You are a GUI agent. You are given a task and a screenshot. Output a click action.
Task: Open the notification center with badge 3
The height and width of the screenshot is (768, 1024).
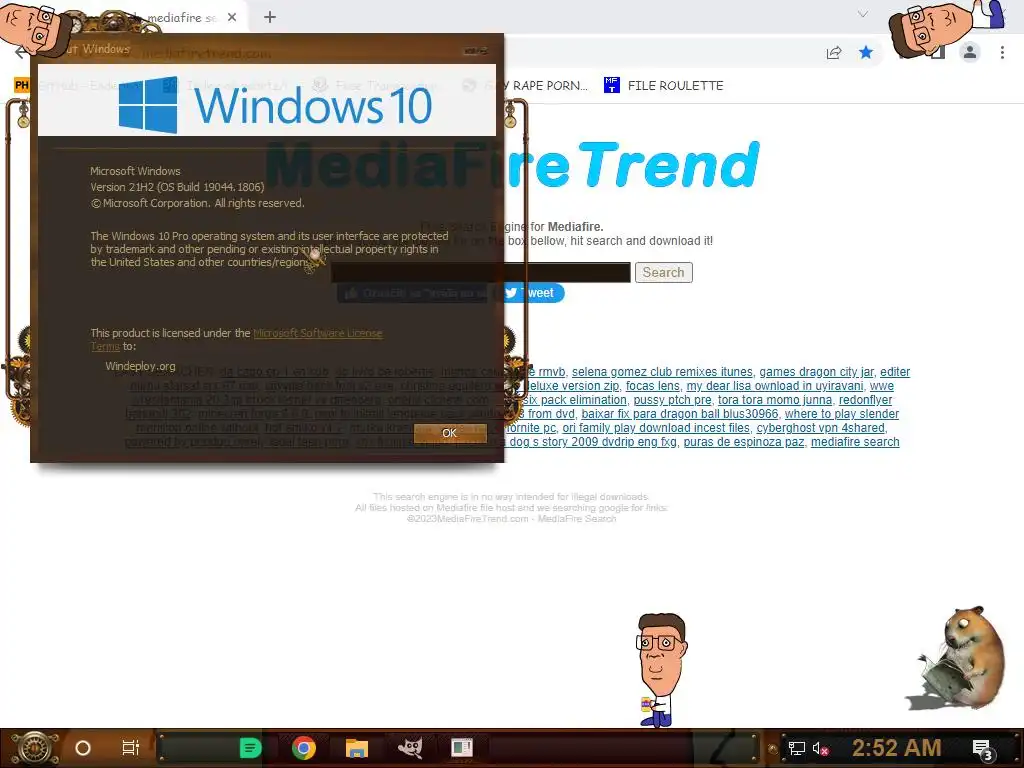(983, 748)
